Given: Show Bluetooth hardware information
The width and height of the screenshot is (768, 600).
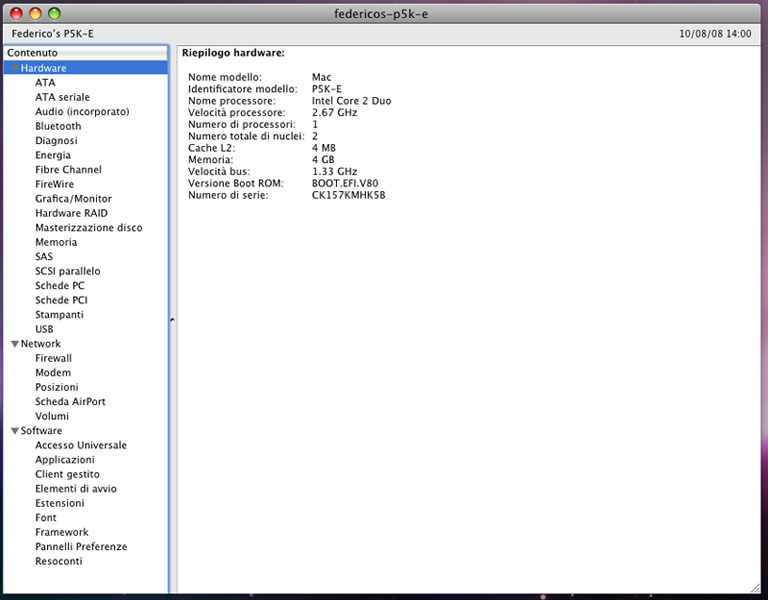Looking at the screenshot, I should point(58,126).
